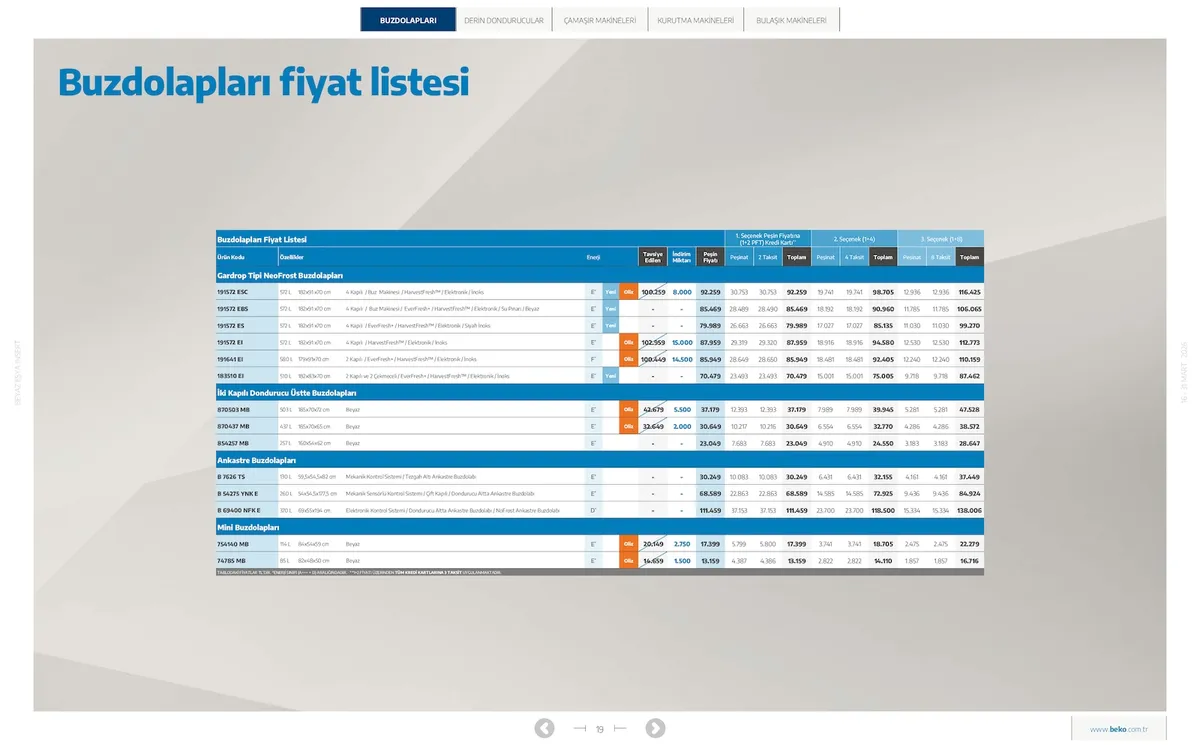Click the 'Yeni' badge on 183510 EI
Image resolution: width=1200 pixels, height=745 pixels.
(x=610, y=376)
